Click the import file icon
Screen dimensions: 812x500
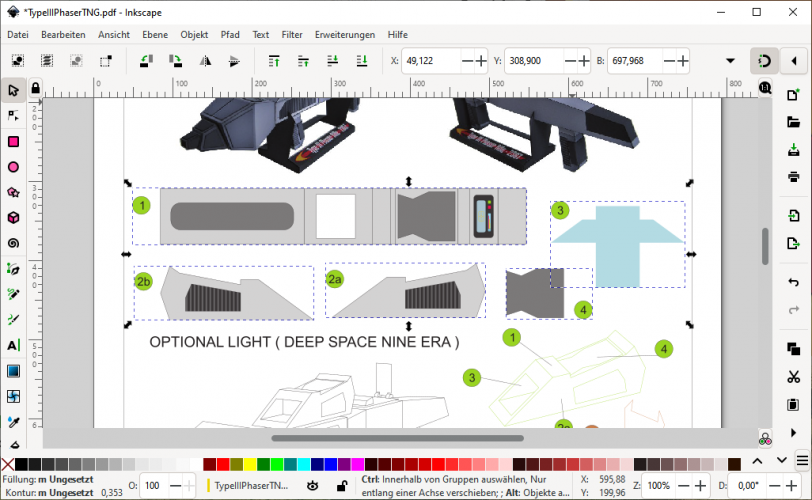pos(793,215)
